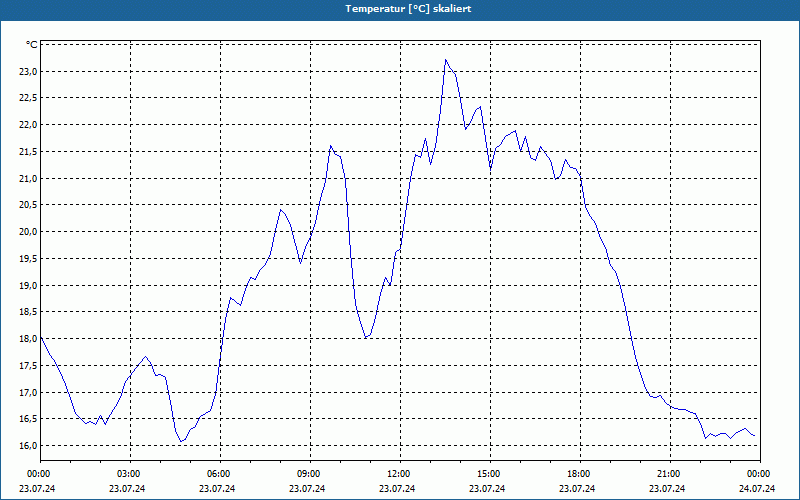Click the 19,0 y-axis label
The height and width of the screenshot is (500, 800).
pos(29,285)
